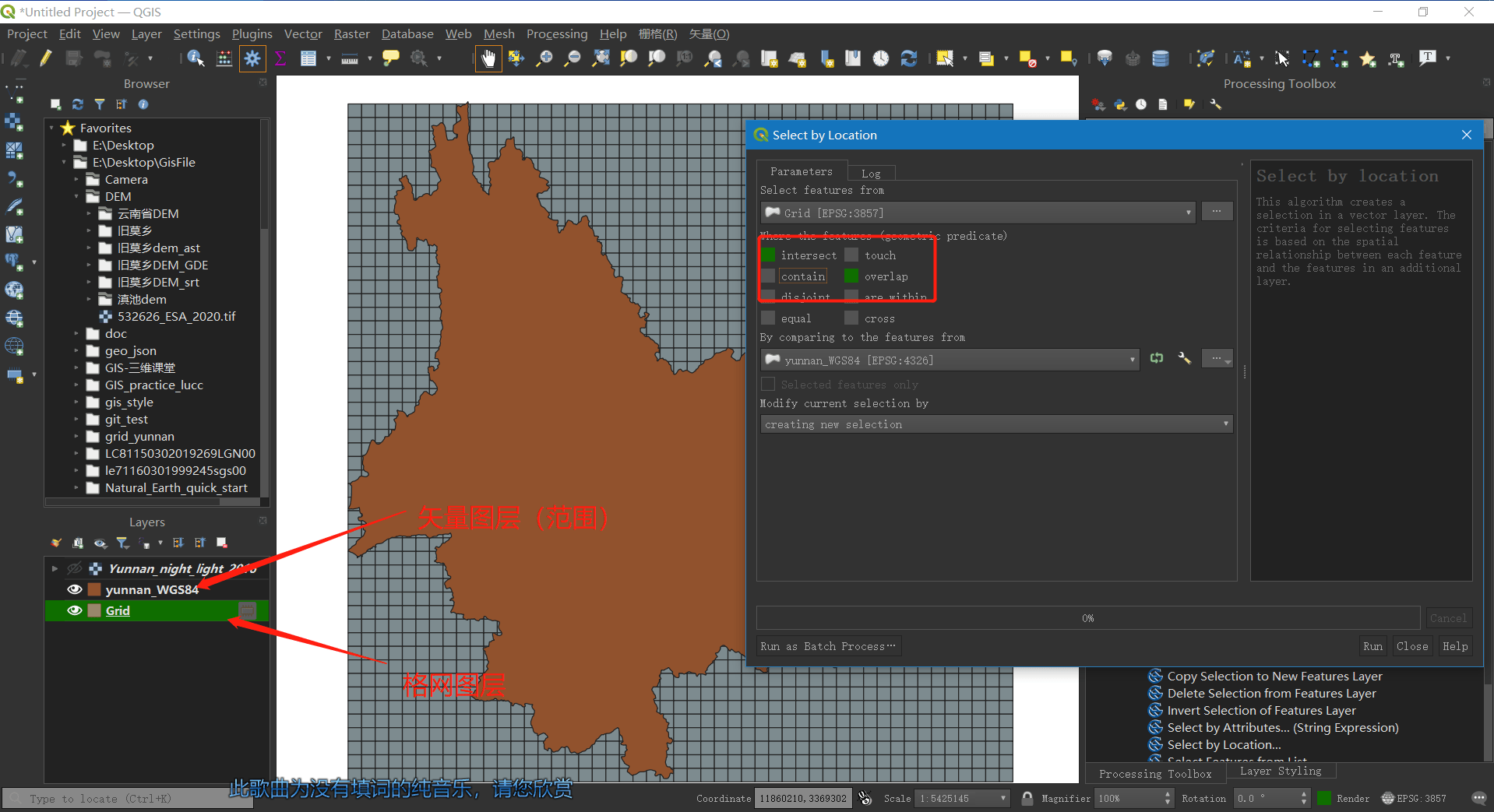This screenshot has width=1494, height=812.
Task: Toggle the intersect predicate checkbox
Action: point(769,255)
